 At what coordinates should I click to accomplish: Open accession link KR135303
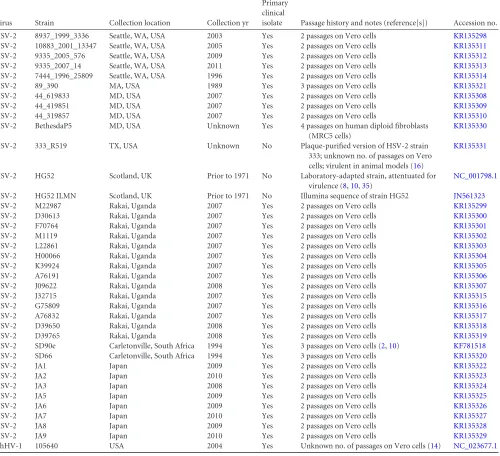(x=470, y=246)
